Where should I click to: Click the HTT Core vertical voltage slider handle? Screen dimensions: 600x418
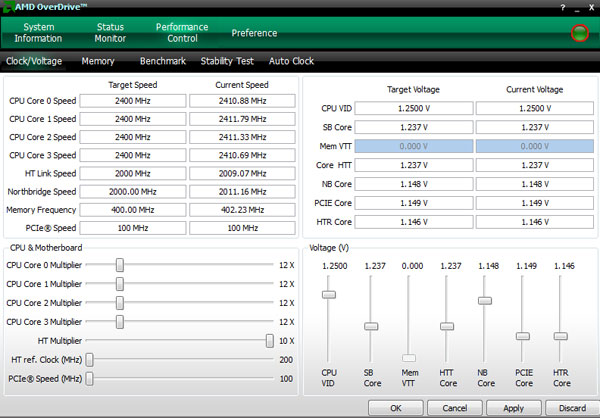447,326
